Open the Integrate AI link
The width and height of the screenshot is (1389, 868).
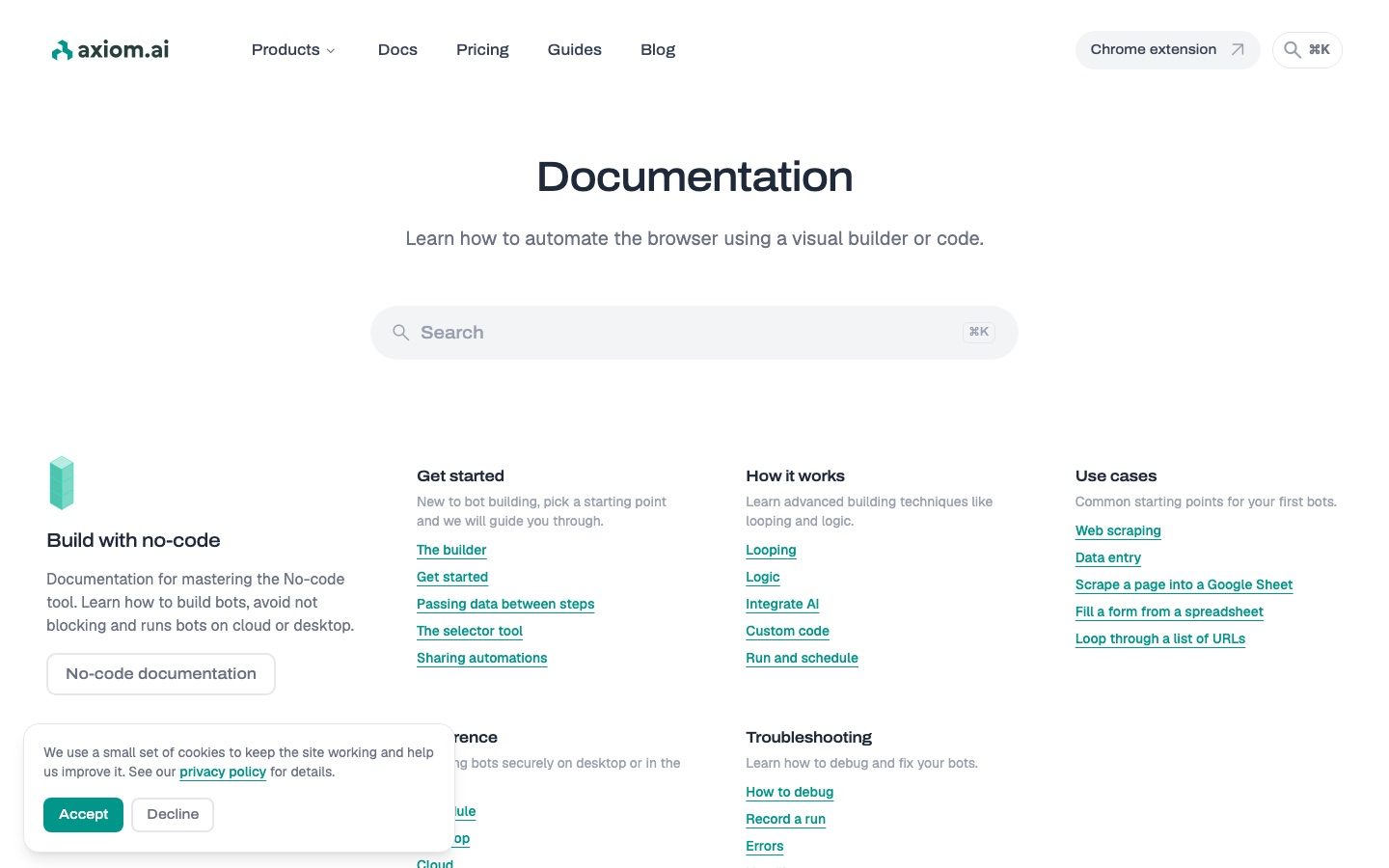point(782,604)
